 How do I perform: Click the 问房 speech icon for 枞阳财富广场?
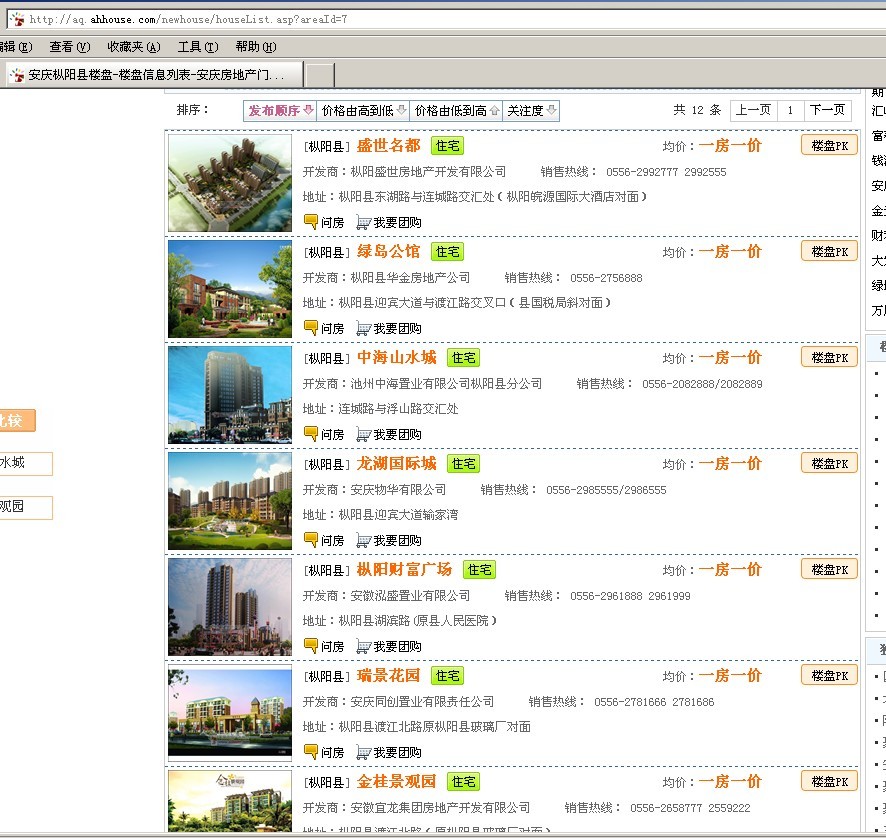(x=311, y=645)
